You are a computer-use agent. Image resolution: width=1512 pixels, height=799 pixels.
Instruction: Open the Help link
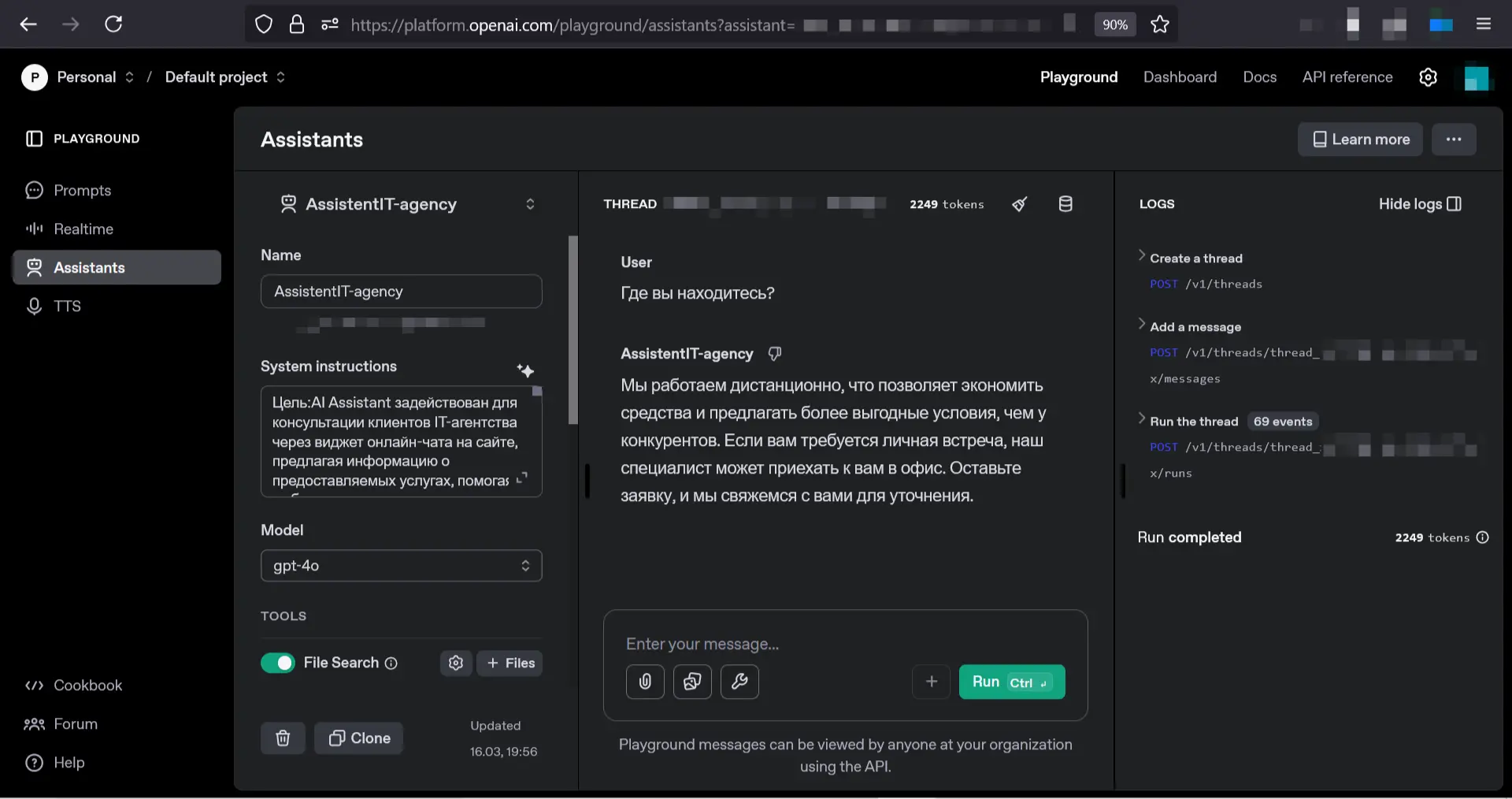point(54,763)
